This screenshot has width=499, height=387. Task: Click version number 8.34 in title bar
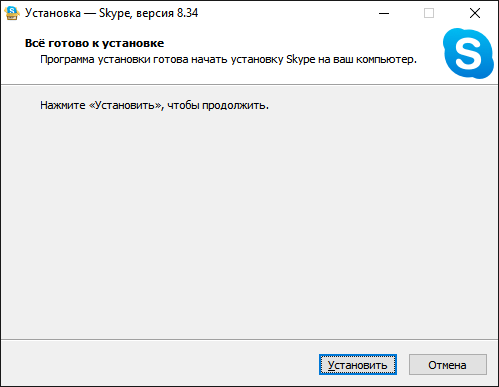pyautogui.click(x=187, y=13)
